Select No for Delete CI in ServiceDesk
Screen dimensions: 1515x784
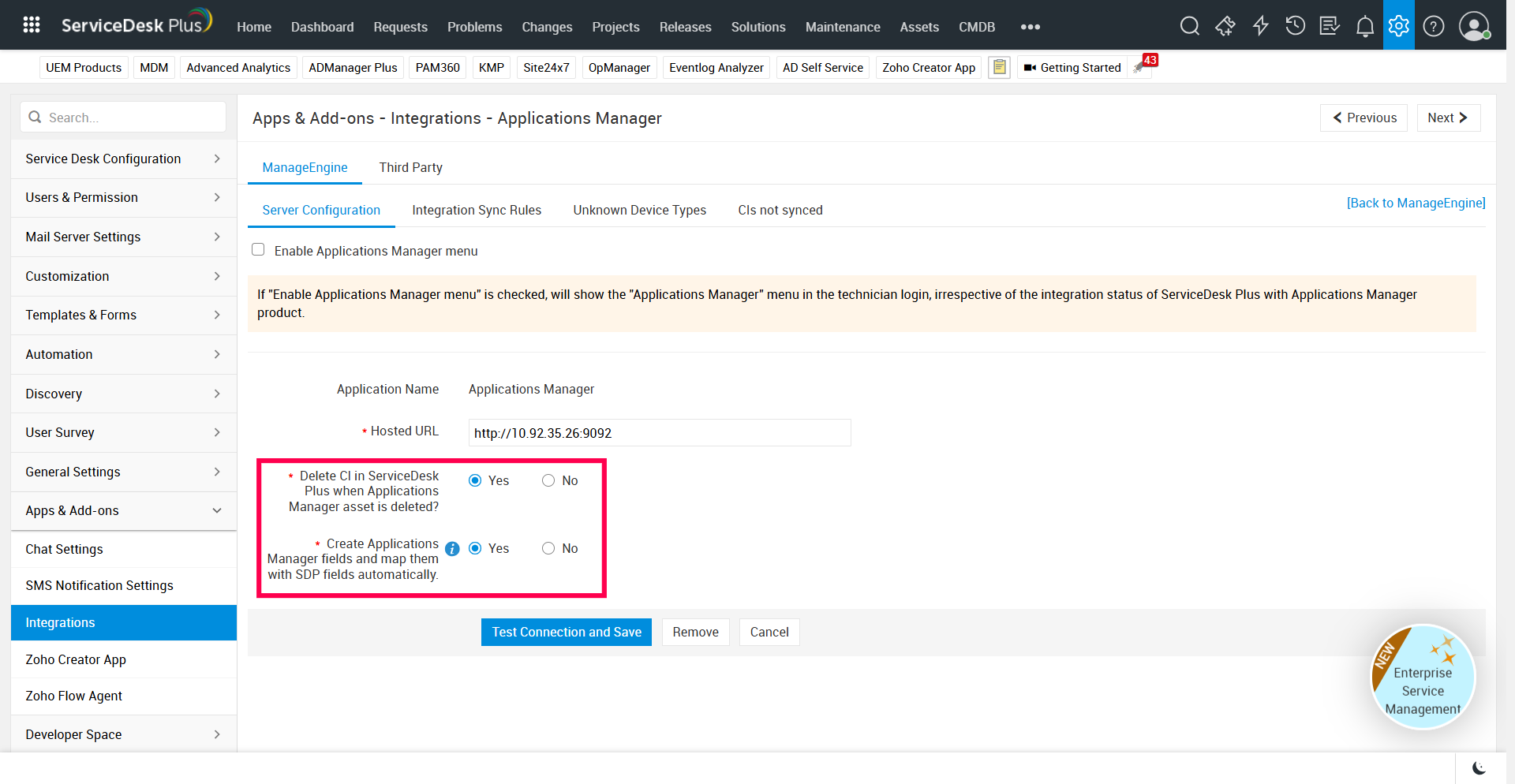548,480
